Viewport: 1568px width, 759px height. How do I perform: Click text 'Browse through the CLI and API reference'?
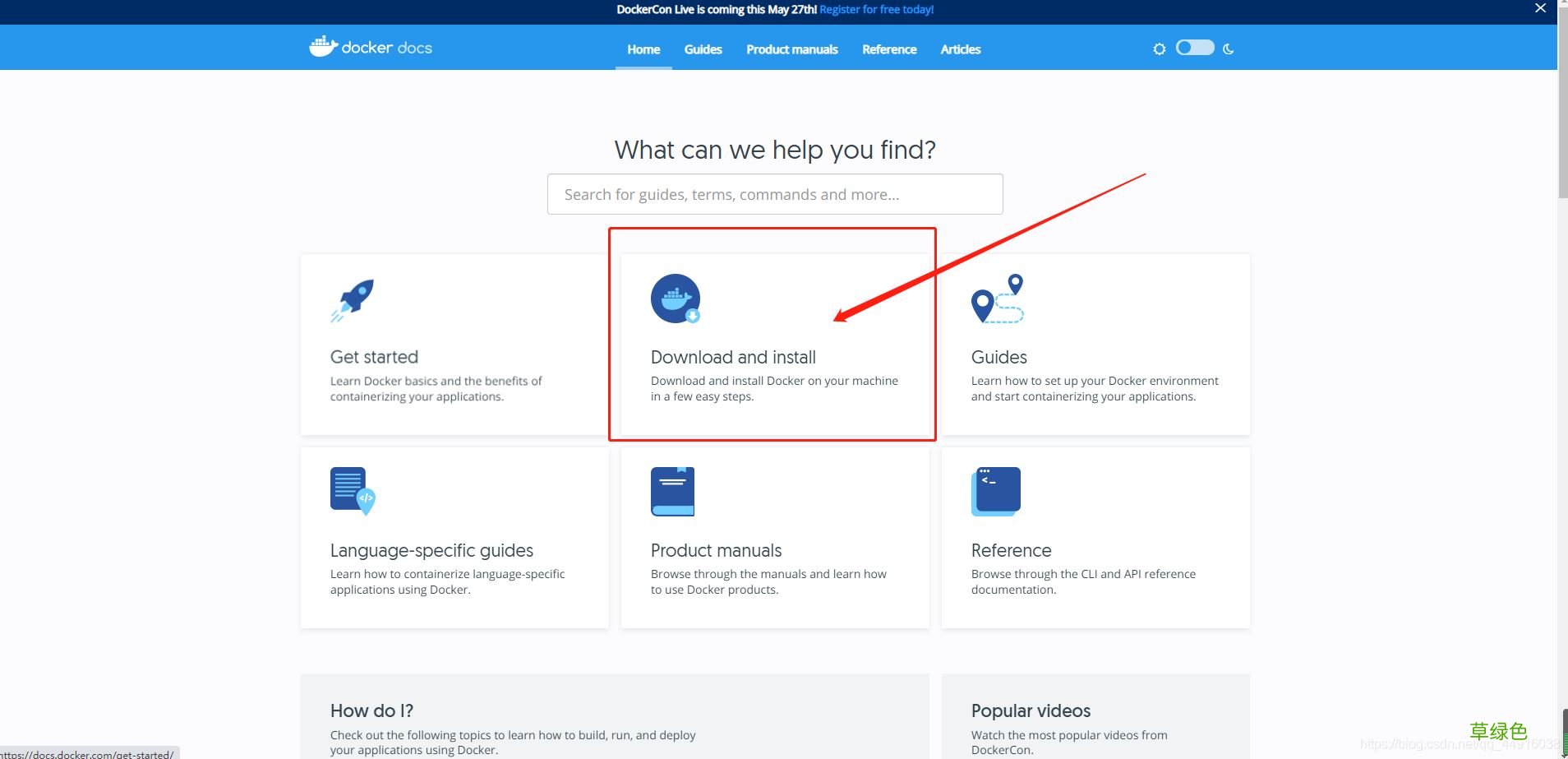[x=1083, y=574]
